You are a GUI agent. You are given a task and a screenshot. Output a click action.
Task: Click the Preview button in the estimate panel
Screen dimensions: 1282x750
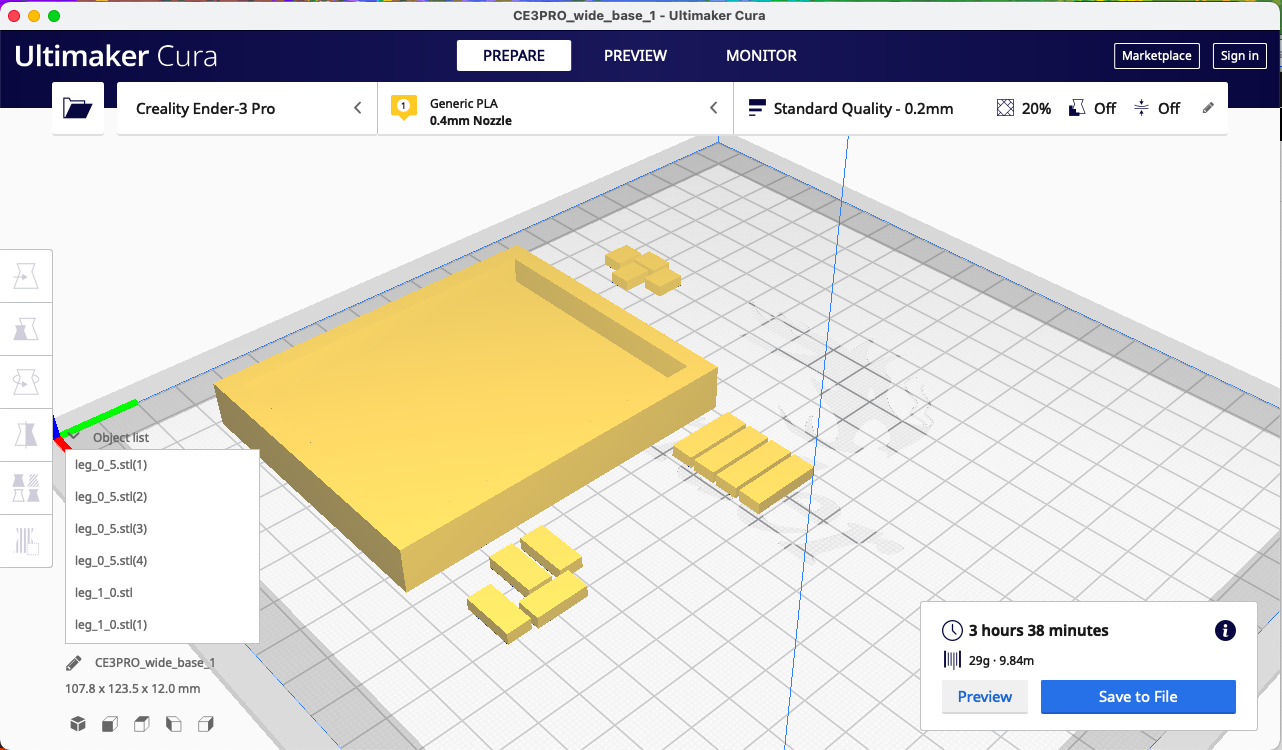(x=985, y=697)
